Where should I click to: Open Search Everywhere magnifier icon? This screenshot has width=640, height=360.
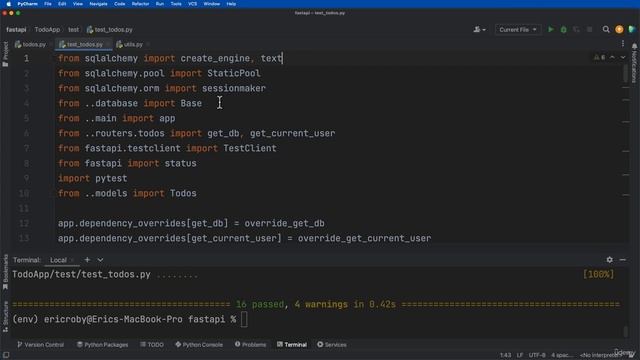point(606,29)
